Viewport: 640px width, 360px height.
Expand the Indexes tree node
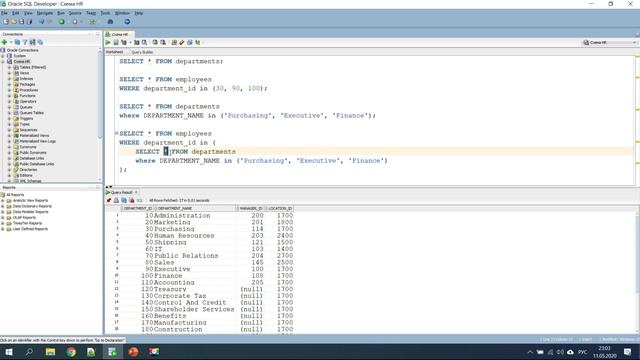coord(9,79)
